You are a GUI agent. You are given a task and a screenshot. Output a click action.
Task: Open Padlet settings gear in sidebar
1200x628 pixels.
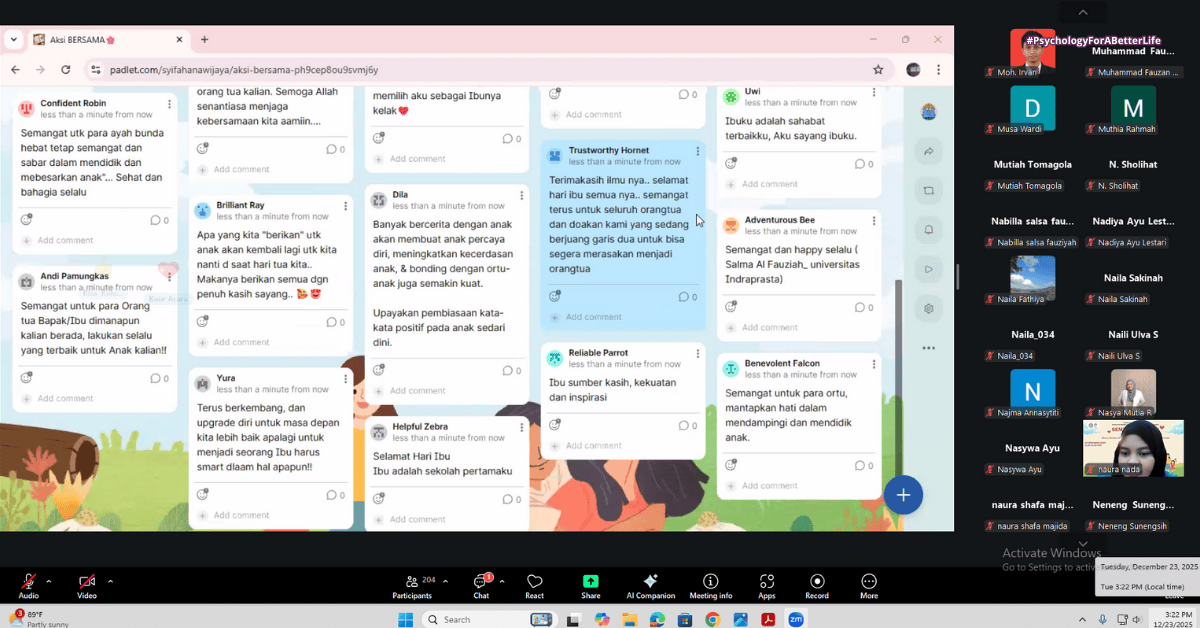click(928, 308)
